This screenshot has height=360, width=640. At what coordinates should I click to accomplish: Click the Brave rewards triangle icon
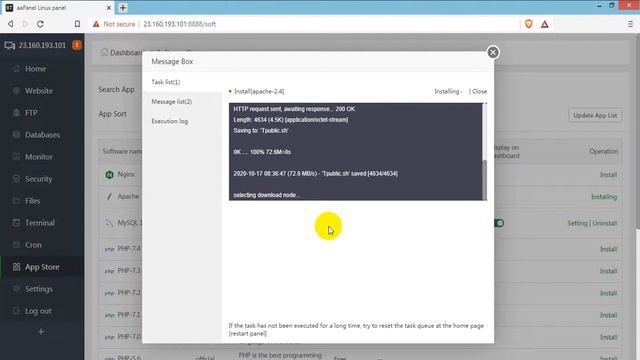[x=544, y=24]
